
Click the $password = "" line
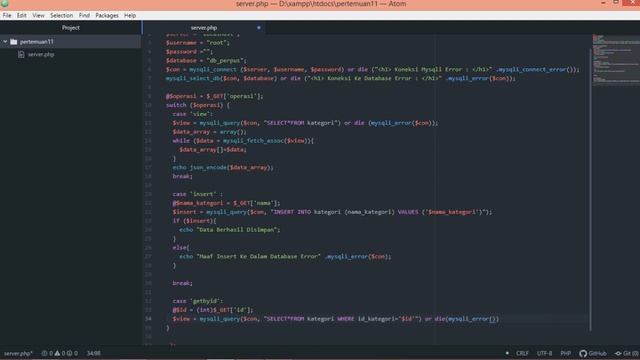[x=189, y=51]
